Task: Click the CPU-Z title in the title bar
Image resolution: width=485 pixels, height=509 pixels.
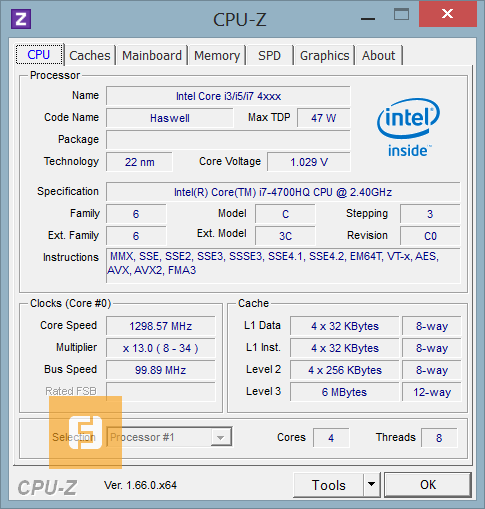Action: coord(239,19)
